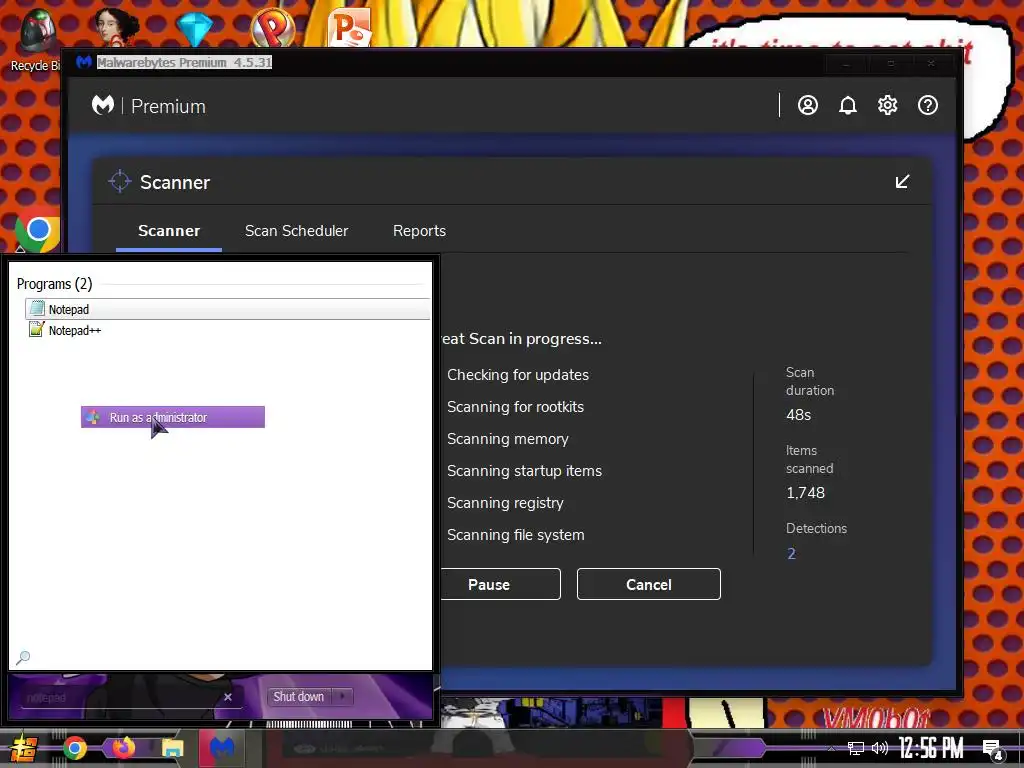Image resolution: width=1024 pixels, height=768 pixels.
Task: Switch to the Scanner tab
Action: 168,231
